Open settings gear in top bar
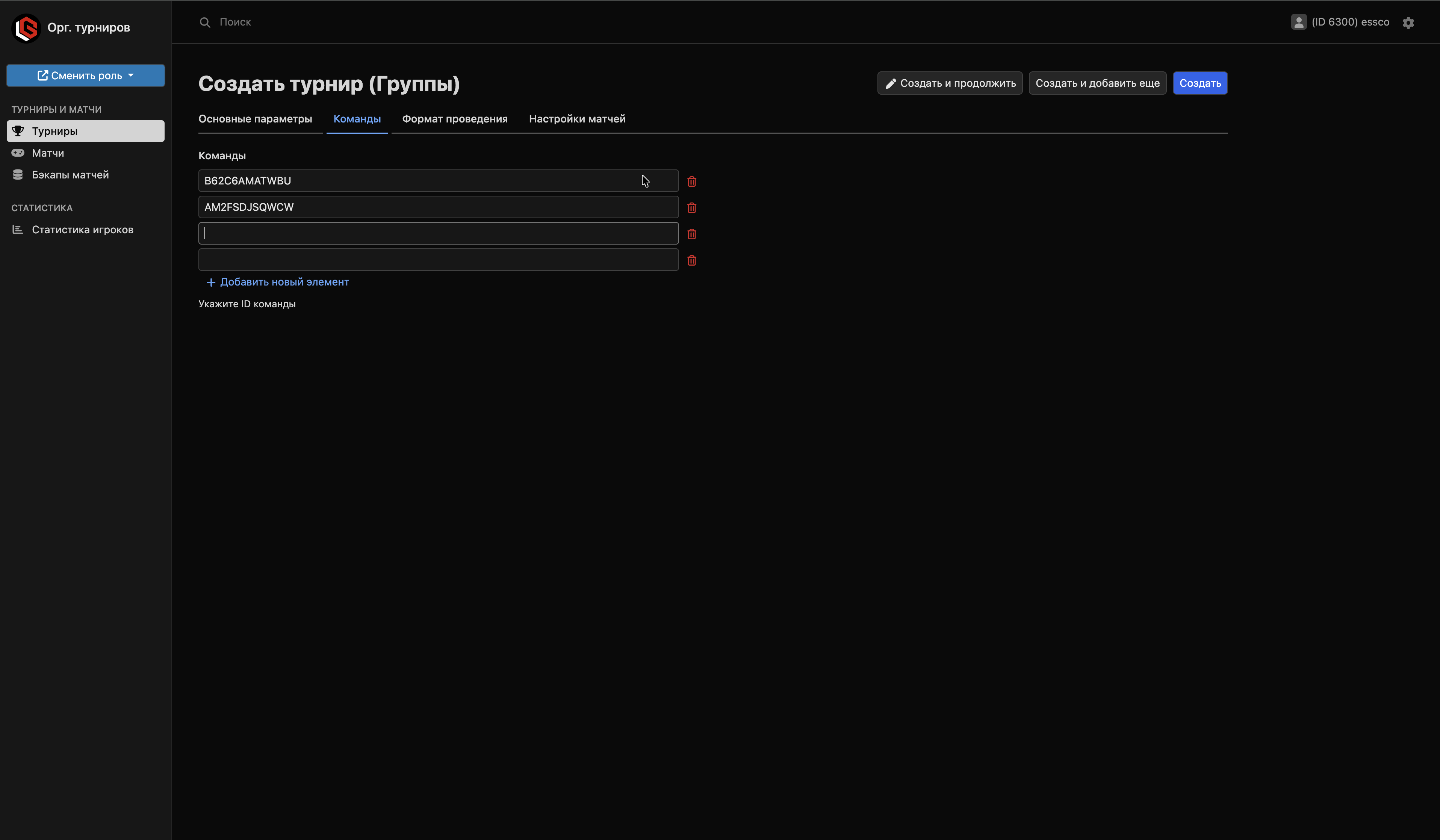The width and height of the screenshot is (1440, 840). [x=1408, y=22]
